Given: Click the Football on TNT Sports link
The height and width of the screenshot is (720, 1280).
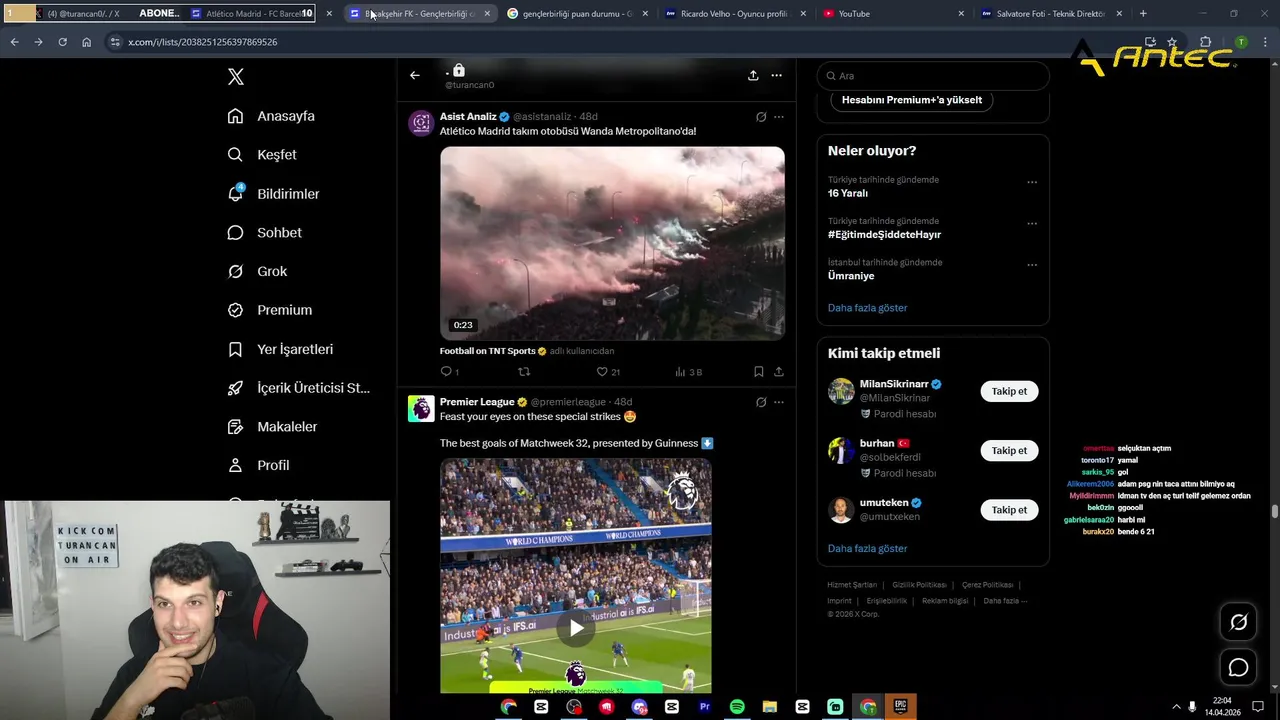Looking at the screenshot, I should point(488,351).
